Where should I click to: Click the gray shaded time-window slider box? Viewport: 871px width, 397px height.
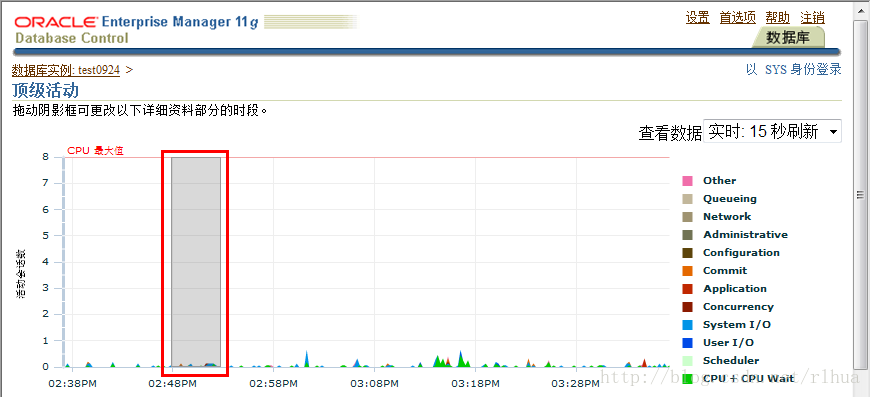point(196,262)
